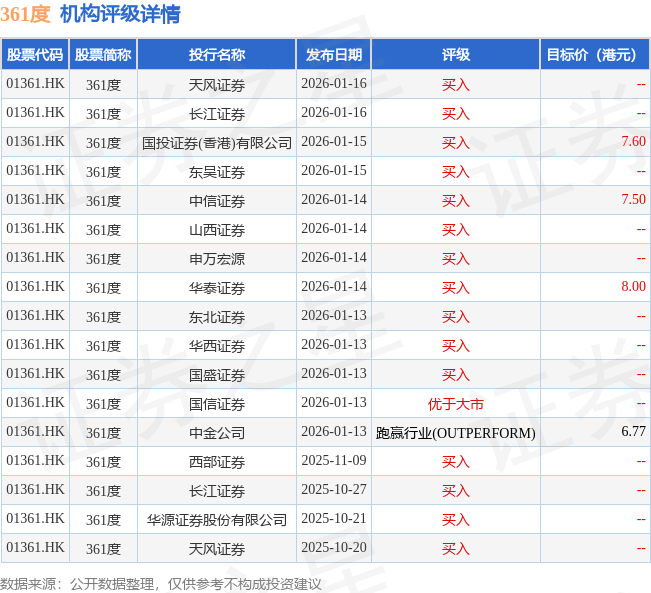Click the 目标价（港元） column header
651x593 pixels.
(595, 54)
